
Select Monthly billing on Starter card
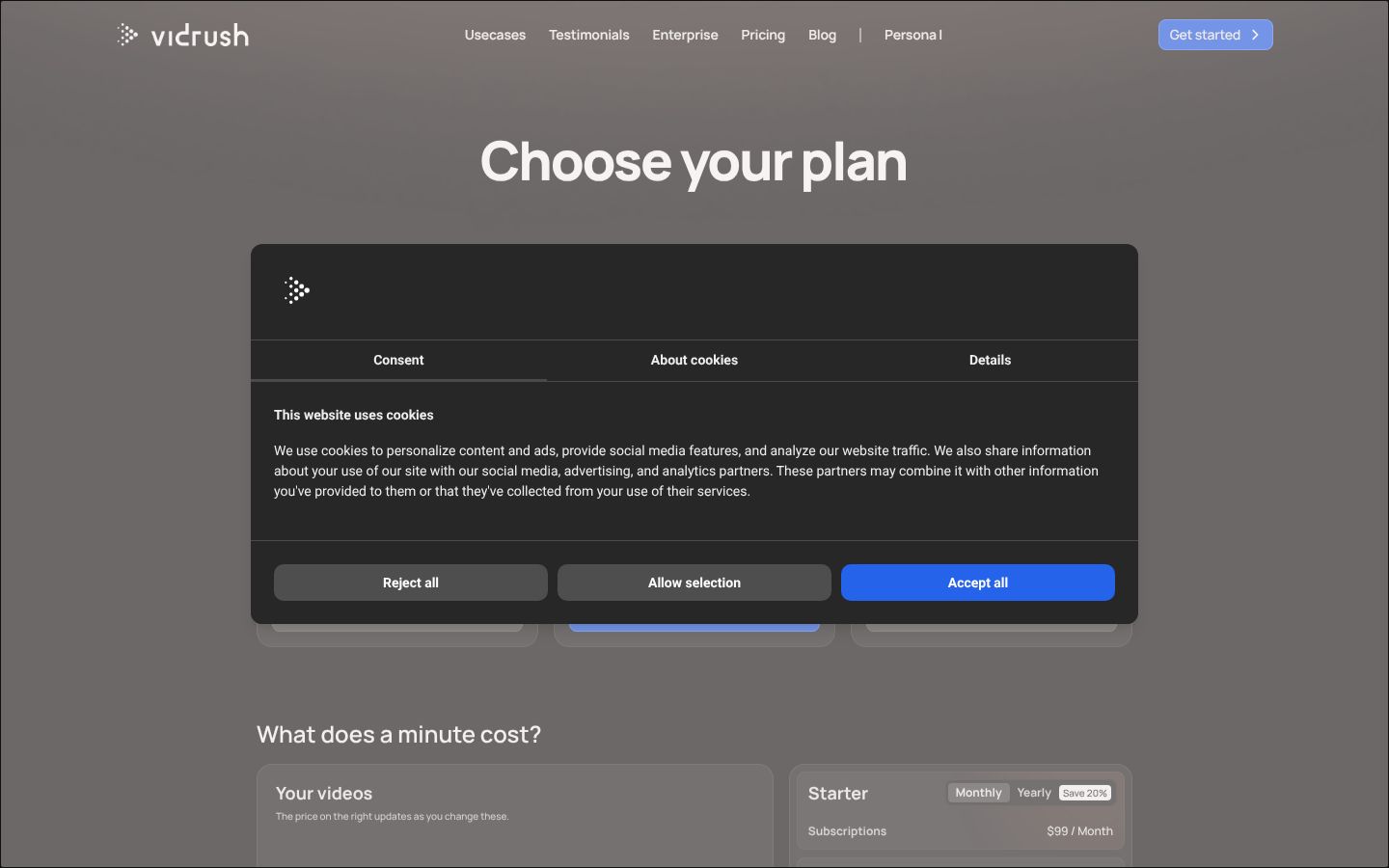click(978, 793)
